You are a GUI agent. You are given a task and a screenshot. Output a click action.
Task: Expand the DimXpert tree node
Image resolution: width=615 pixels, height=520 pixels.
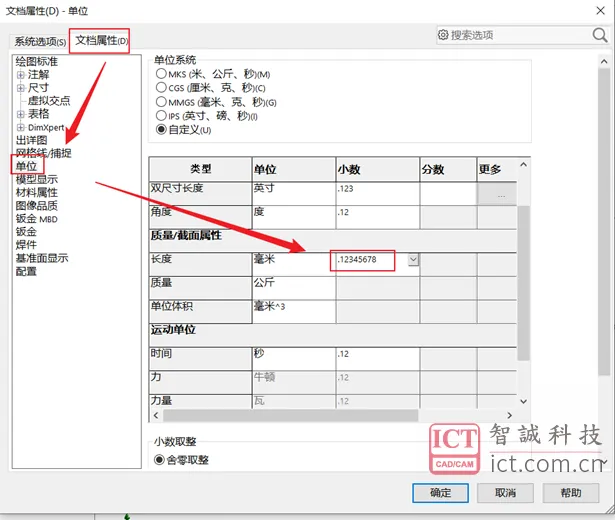(21, 127)
